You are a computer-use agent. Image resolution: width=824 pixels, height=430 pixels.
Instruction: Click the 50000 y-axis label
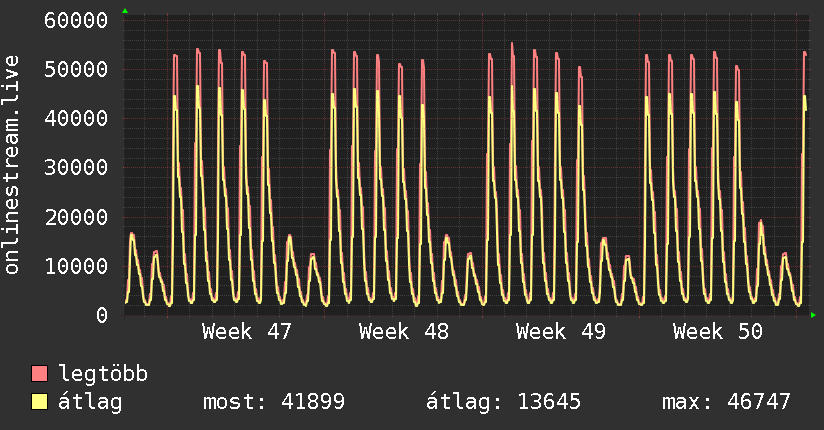point(76,69)
